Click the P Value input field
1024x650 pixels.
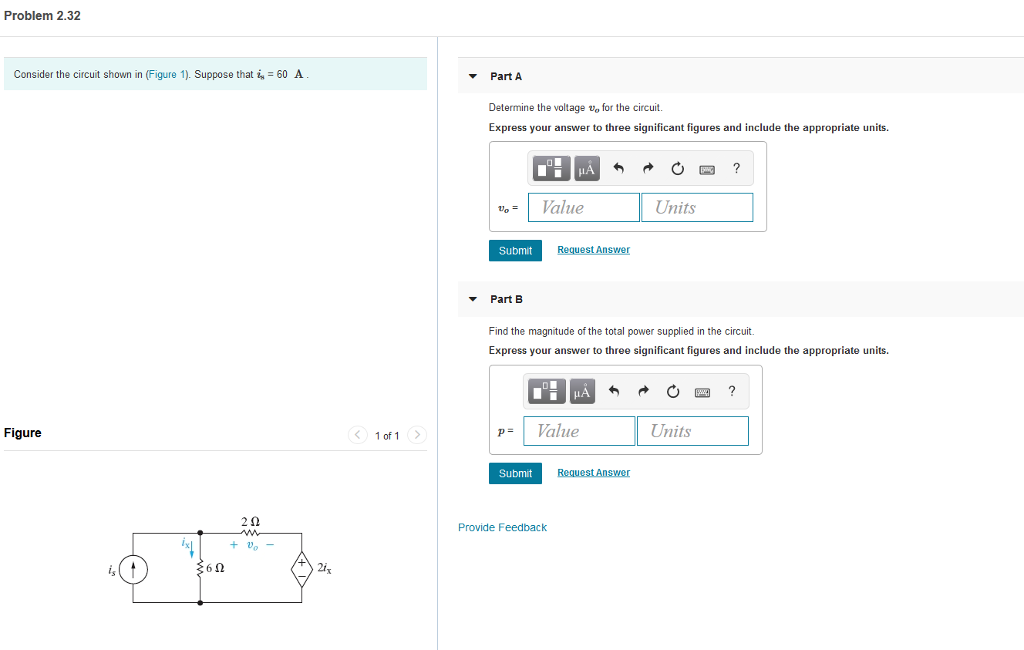pos(579,431)
